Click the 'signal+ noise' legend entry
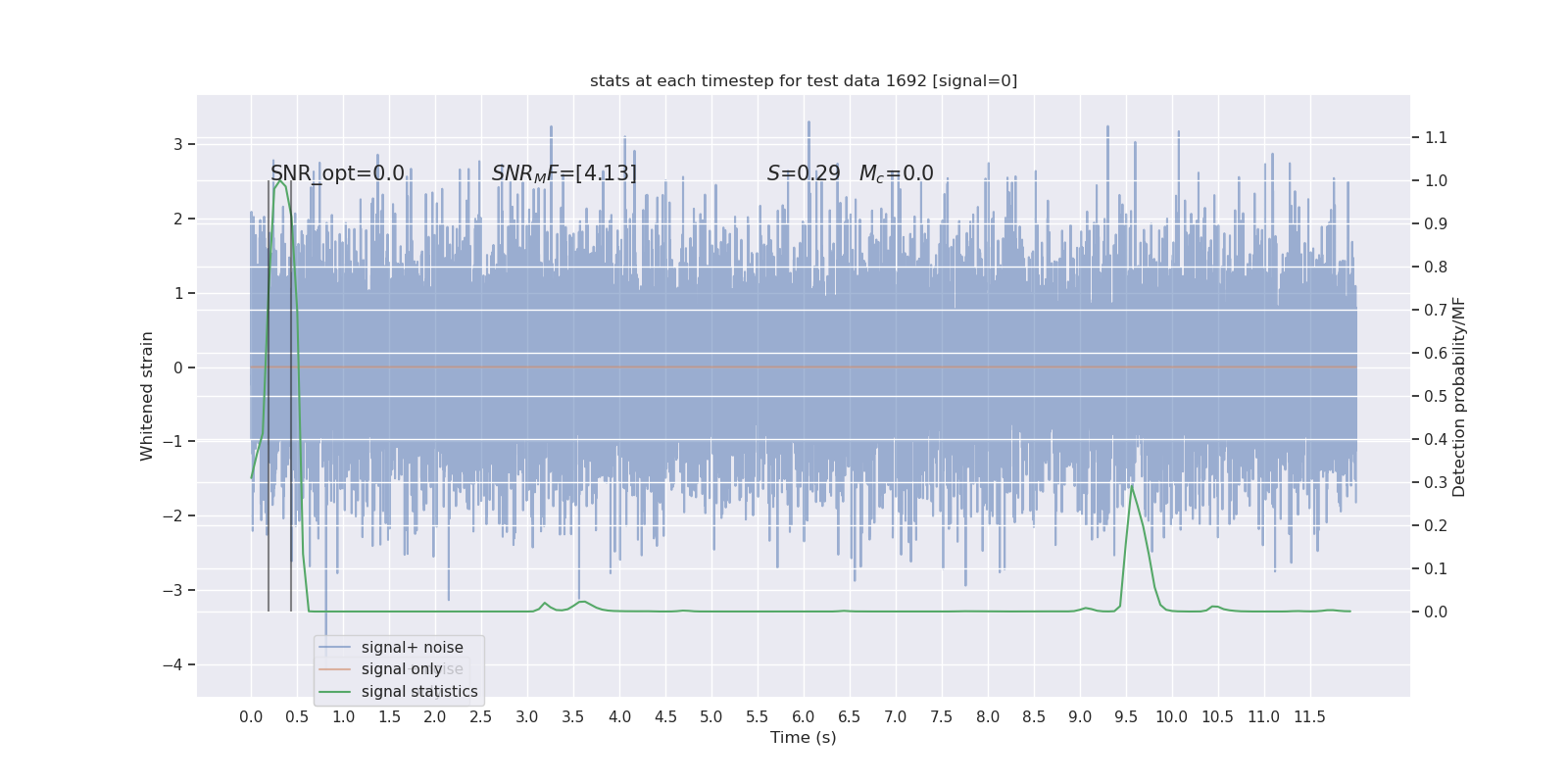 pos(413,648)
